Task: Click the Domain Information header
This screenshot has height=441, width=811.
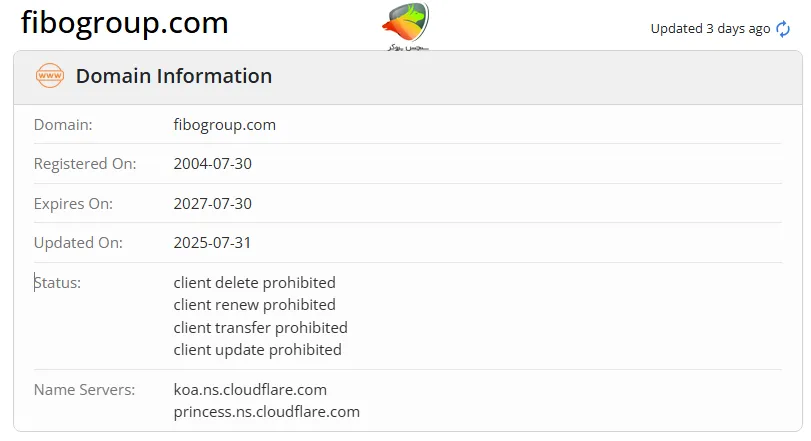Action: pyautogui.click(x=174, y=76)
